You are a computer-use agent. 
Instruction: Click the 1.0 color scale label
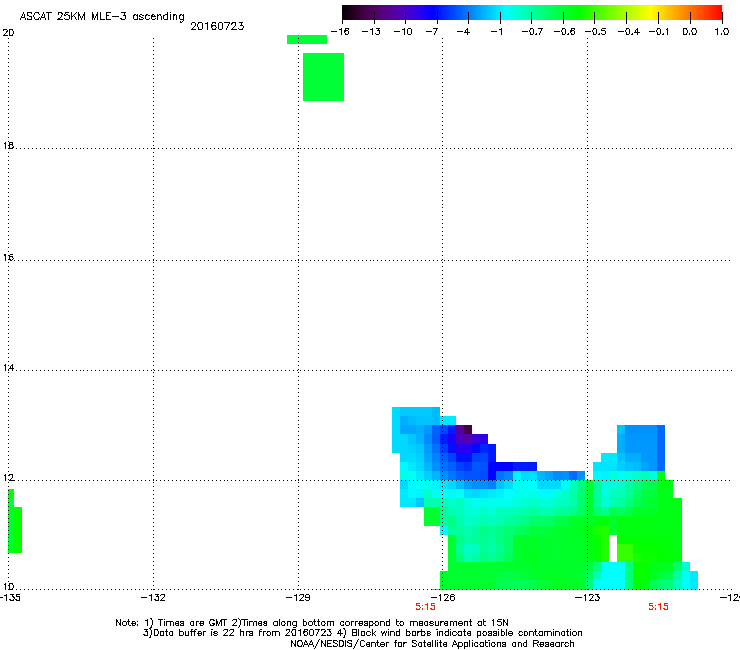click(722, 32)
